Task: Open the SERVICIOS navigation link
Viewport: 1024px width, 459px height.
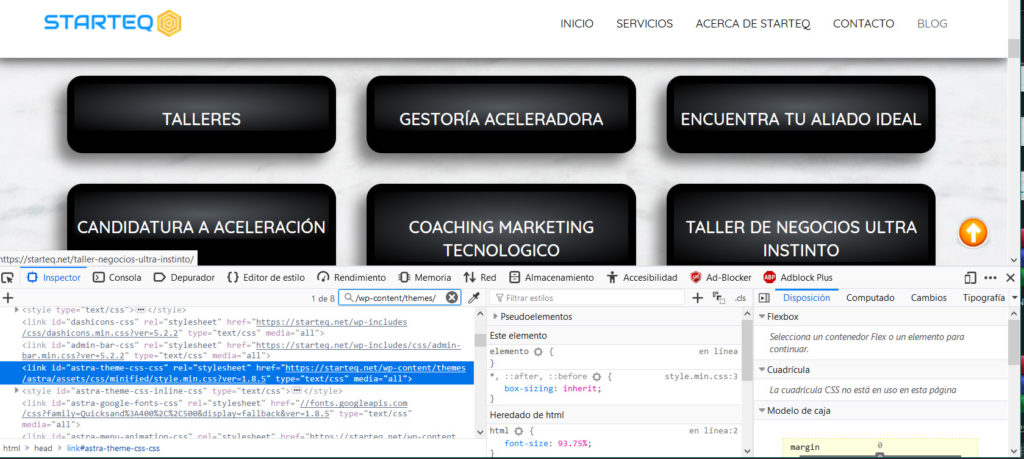Action: [x=644, y=24]
